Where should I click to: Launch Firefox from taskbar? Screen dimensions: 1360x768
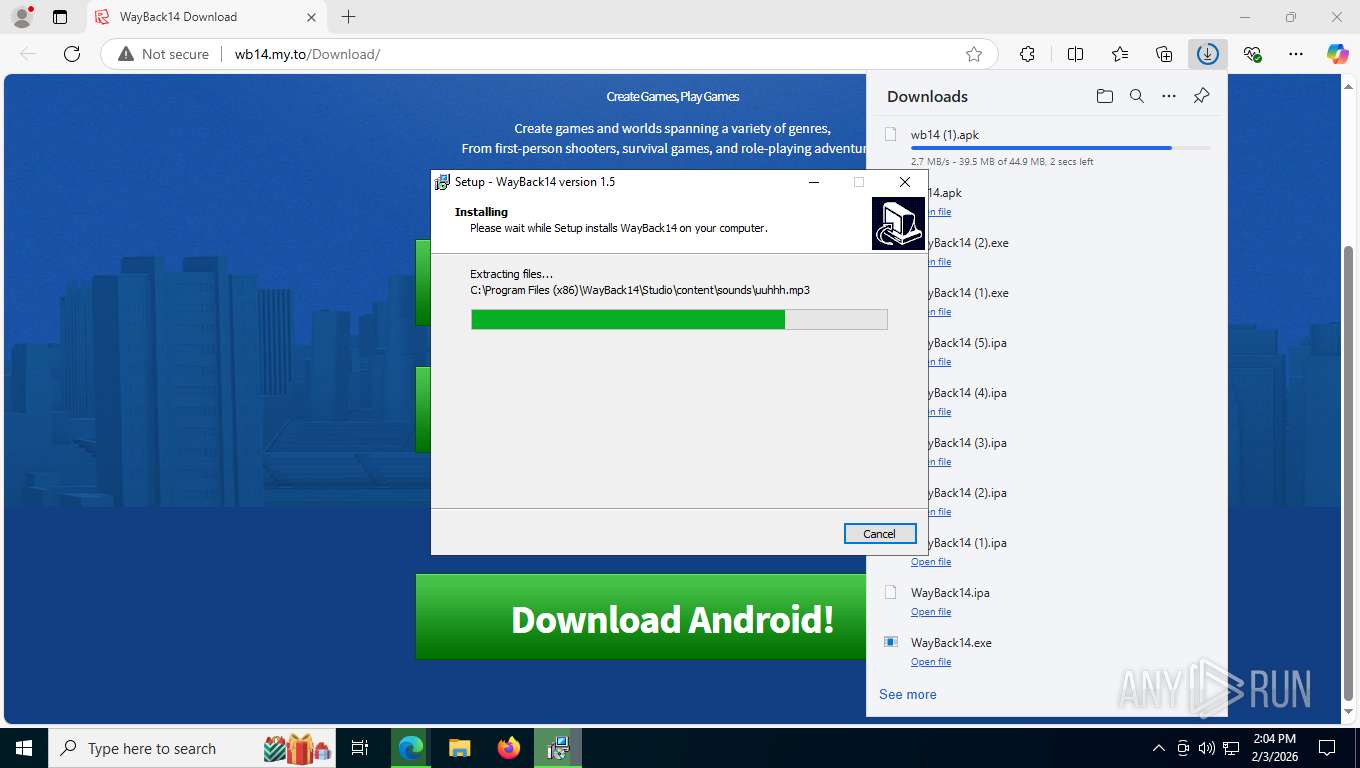tap(509, 748)
